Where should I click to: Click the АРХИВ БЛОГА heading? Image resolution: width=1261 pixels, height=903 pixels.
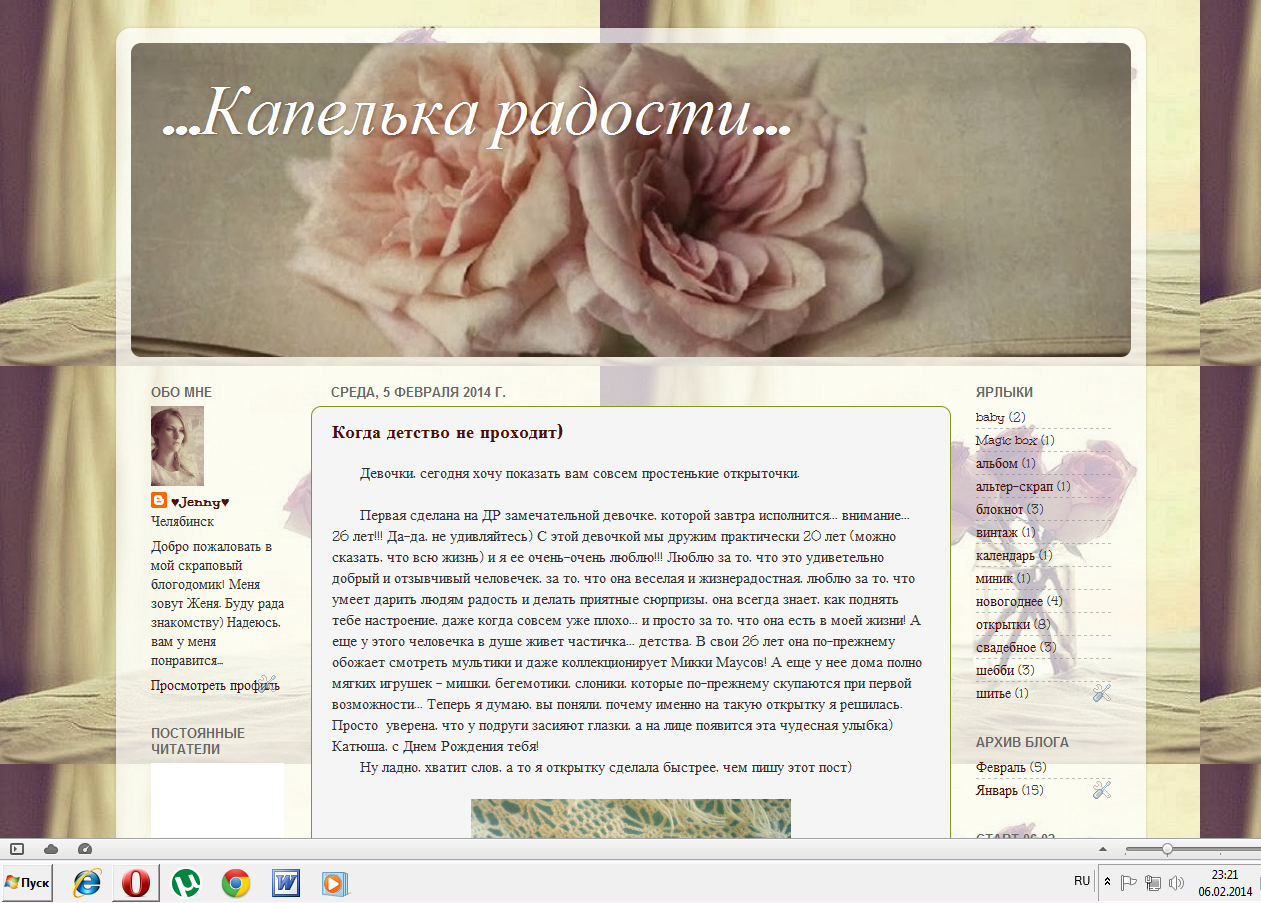(1022, 743)
